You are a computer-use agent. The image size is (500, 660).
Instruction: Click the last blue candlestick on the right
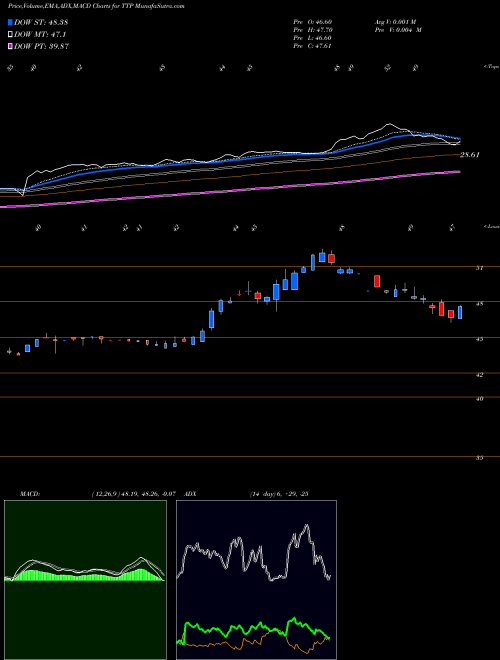point(460,312)
